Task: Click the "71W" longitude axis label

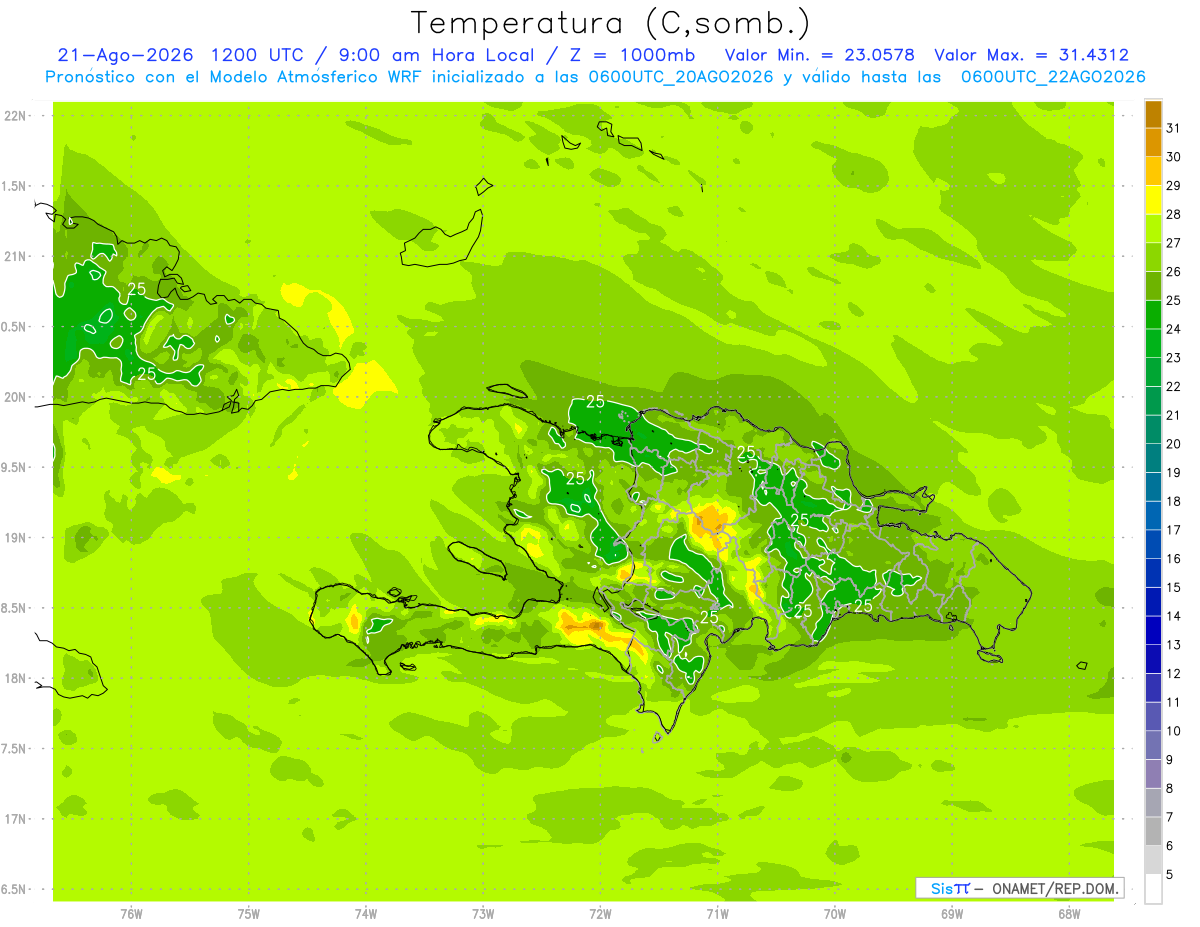Action: pos(717,913)
